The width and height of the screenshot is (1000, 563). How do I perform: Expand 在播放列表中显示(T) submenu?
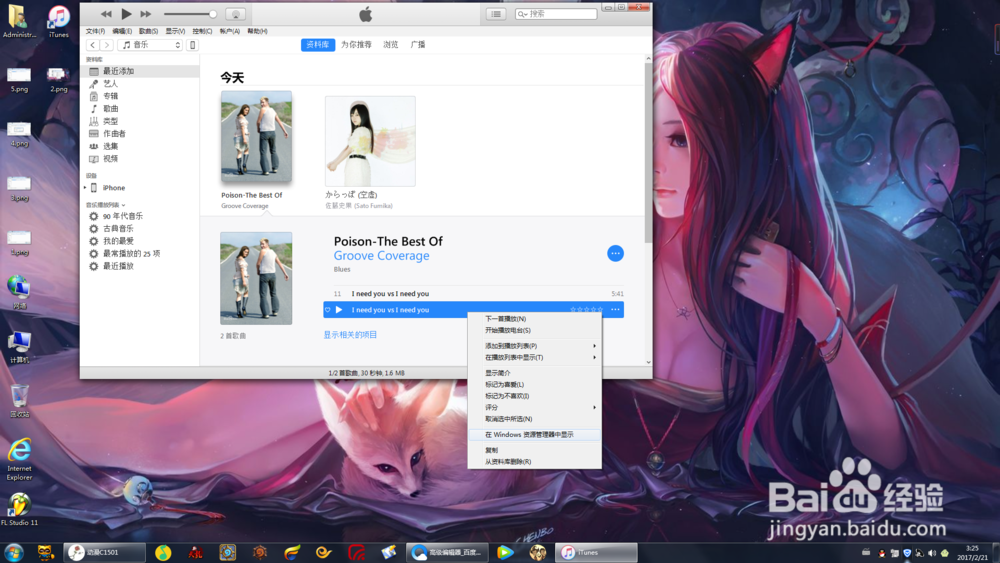click(534, 358)
